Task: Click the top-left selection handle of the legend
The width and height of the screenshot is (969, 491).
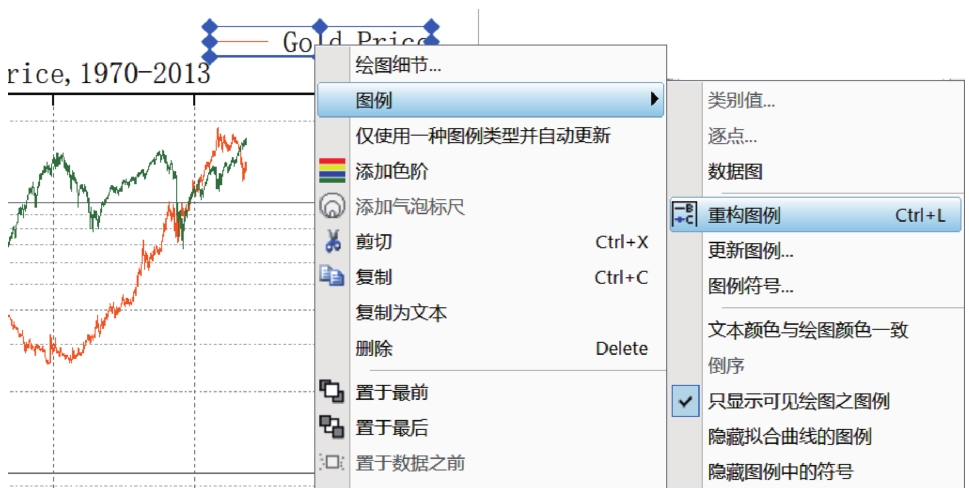Action: click(210, 27)
